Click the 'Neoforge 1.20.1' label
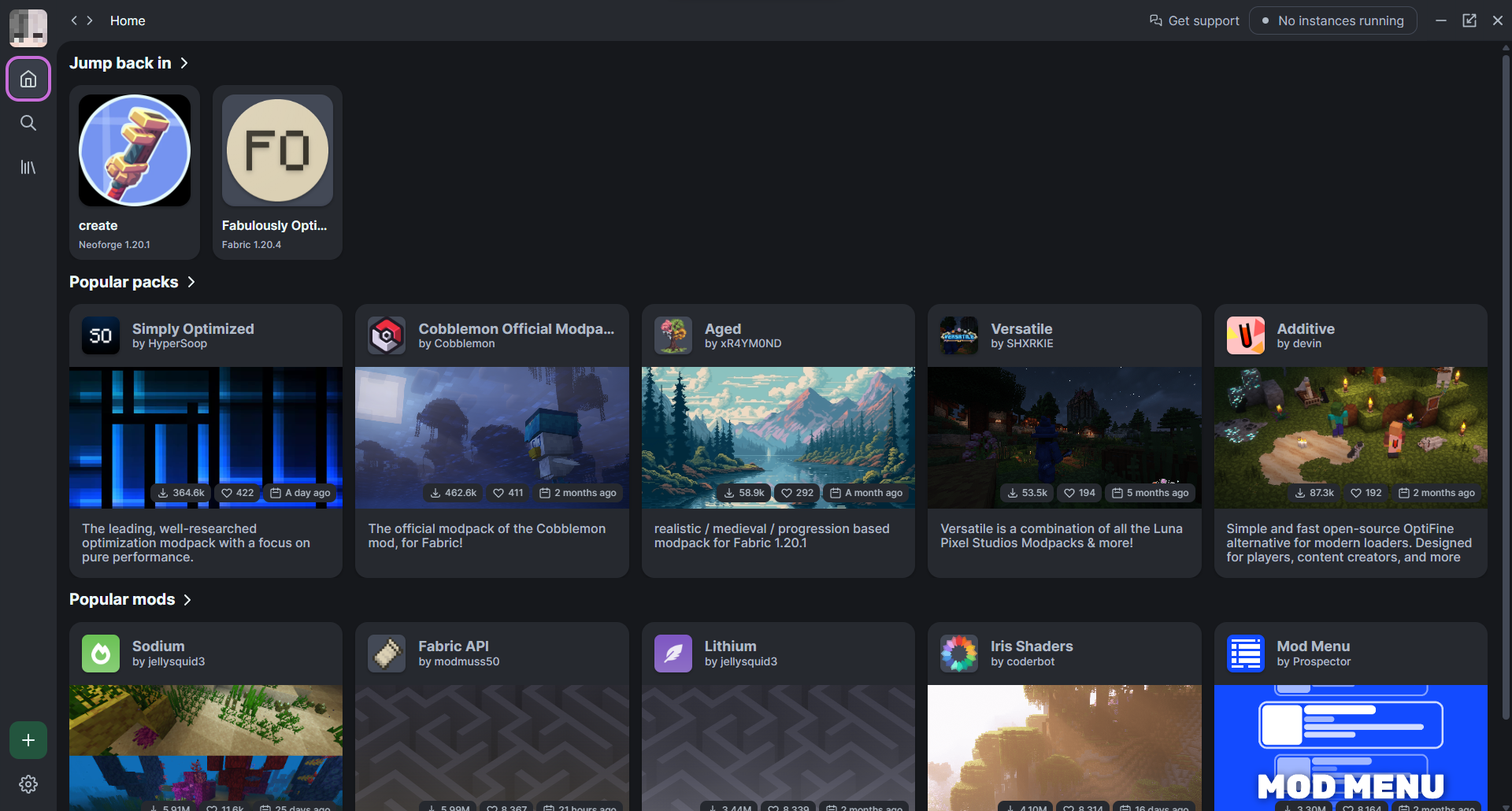1512x811 pixels. [114, 245]
